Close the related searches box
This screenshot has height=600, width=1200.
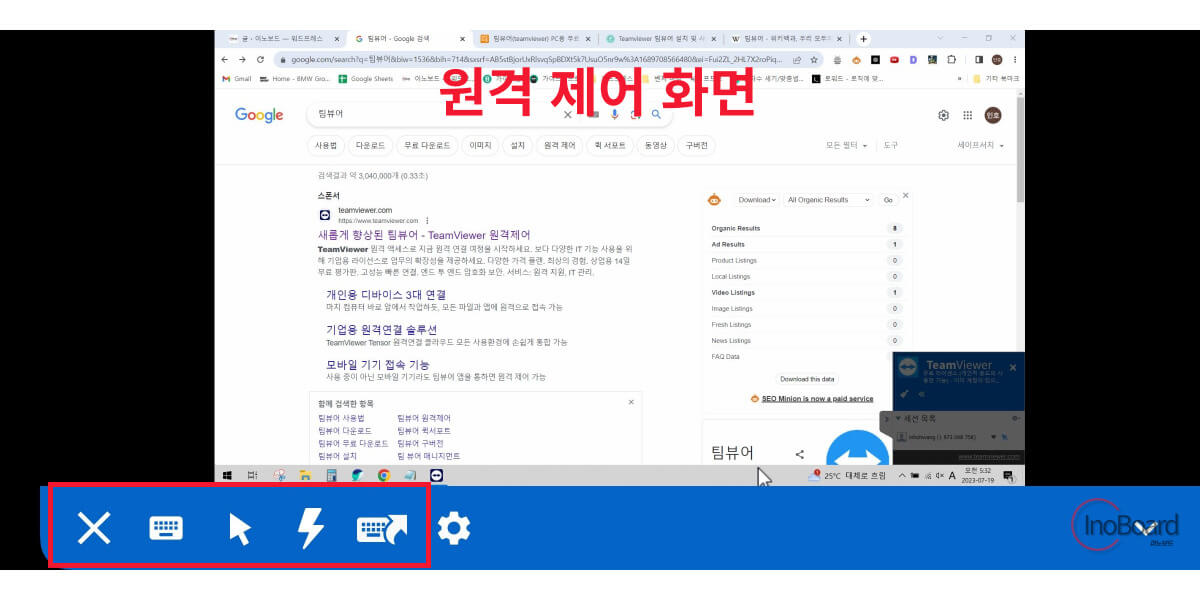(631, 402)
